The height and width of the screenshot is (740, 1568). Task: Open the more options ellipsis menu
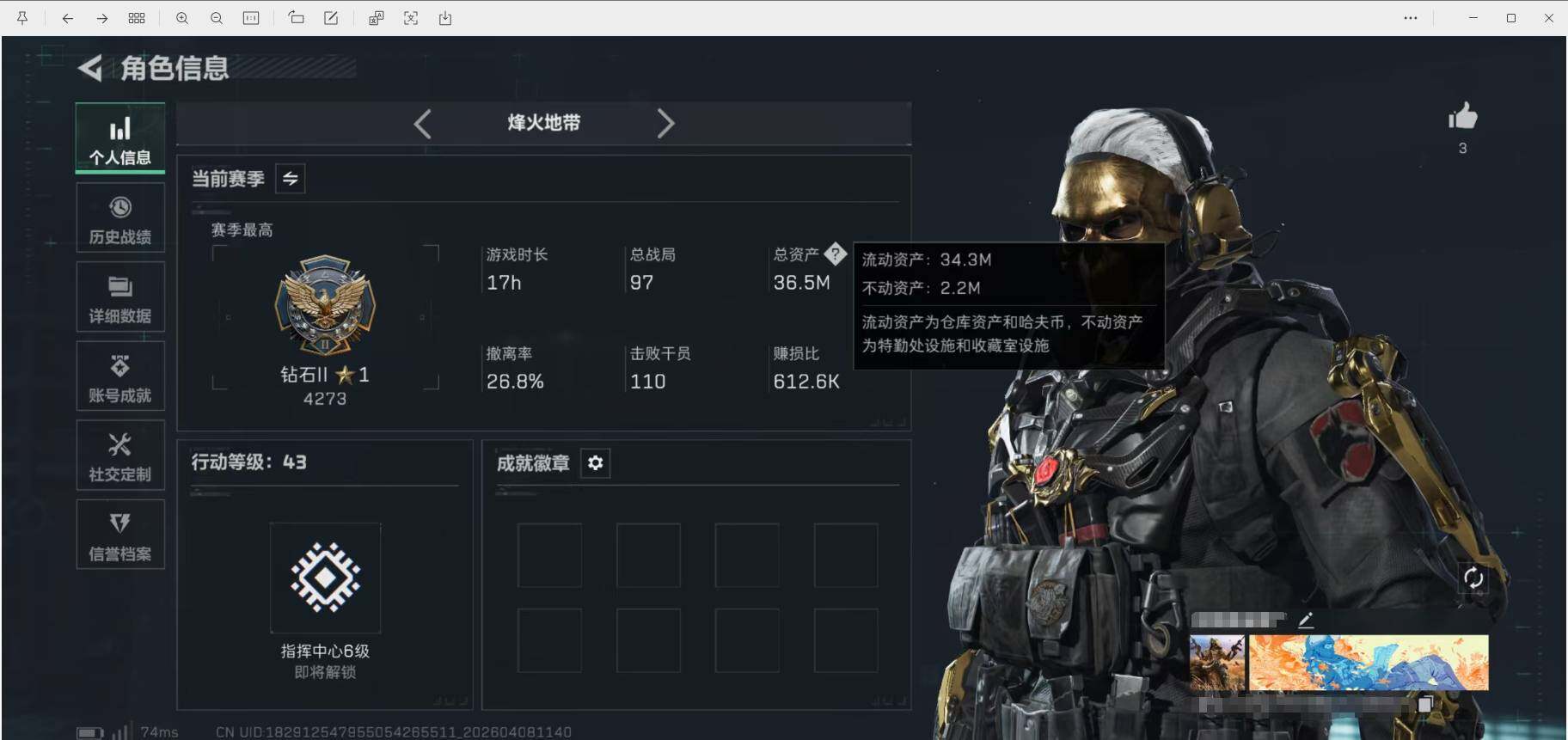tap(1411, 18)
